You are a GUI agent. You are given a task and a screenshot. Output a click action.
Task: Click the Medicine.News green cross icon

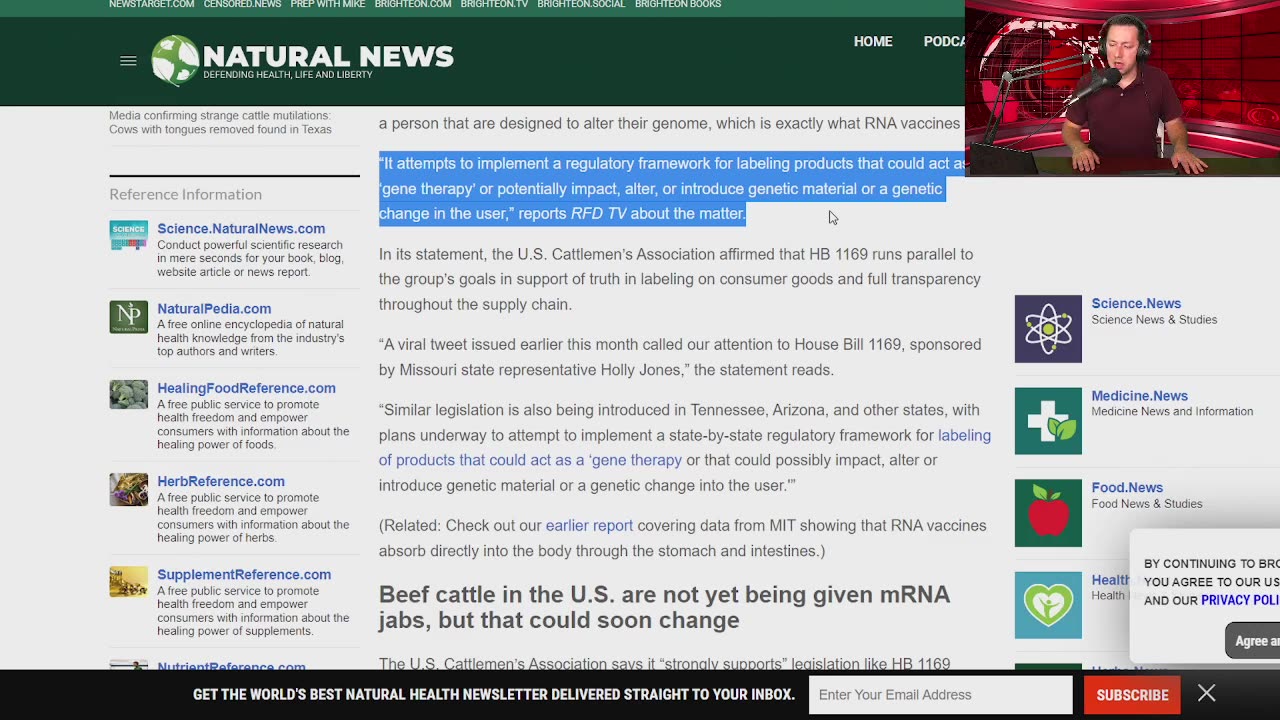(x=1048, y=421)
